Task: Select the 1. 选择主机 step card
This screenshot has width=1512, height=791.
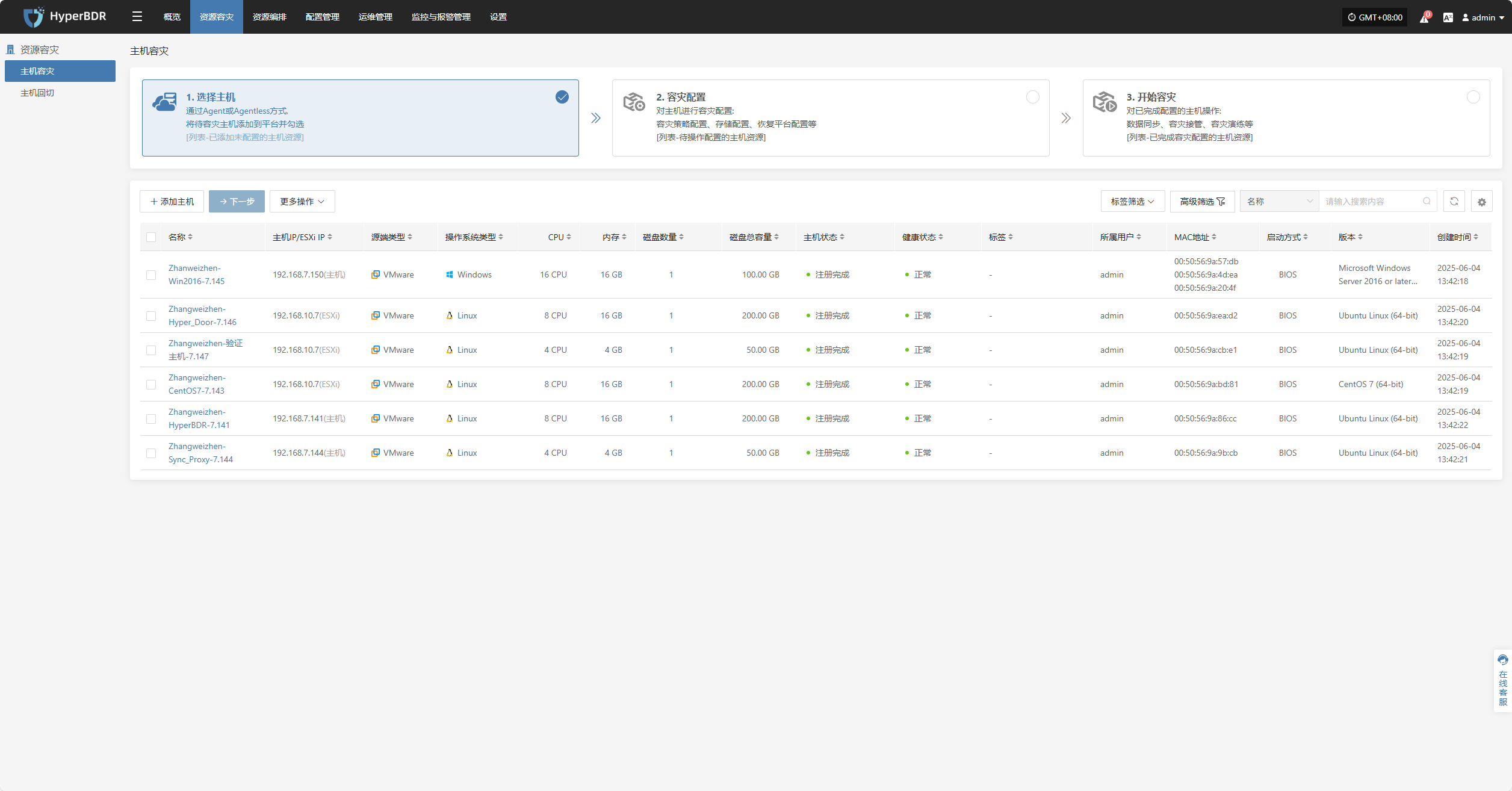Action: click(x=361, y=118)
